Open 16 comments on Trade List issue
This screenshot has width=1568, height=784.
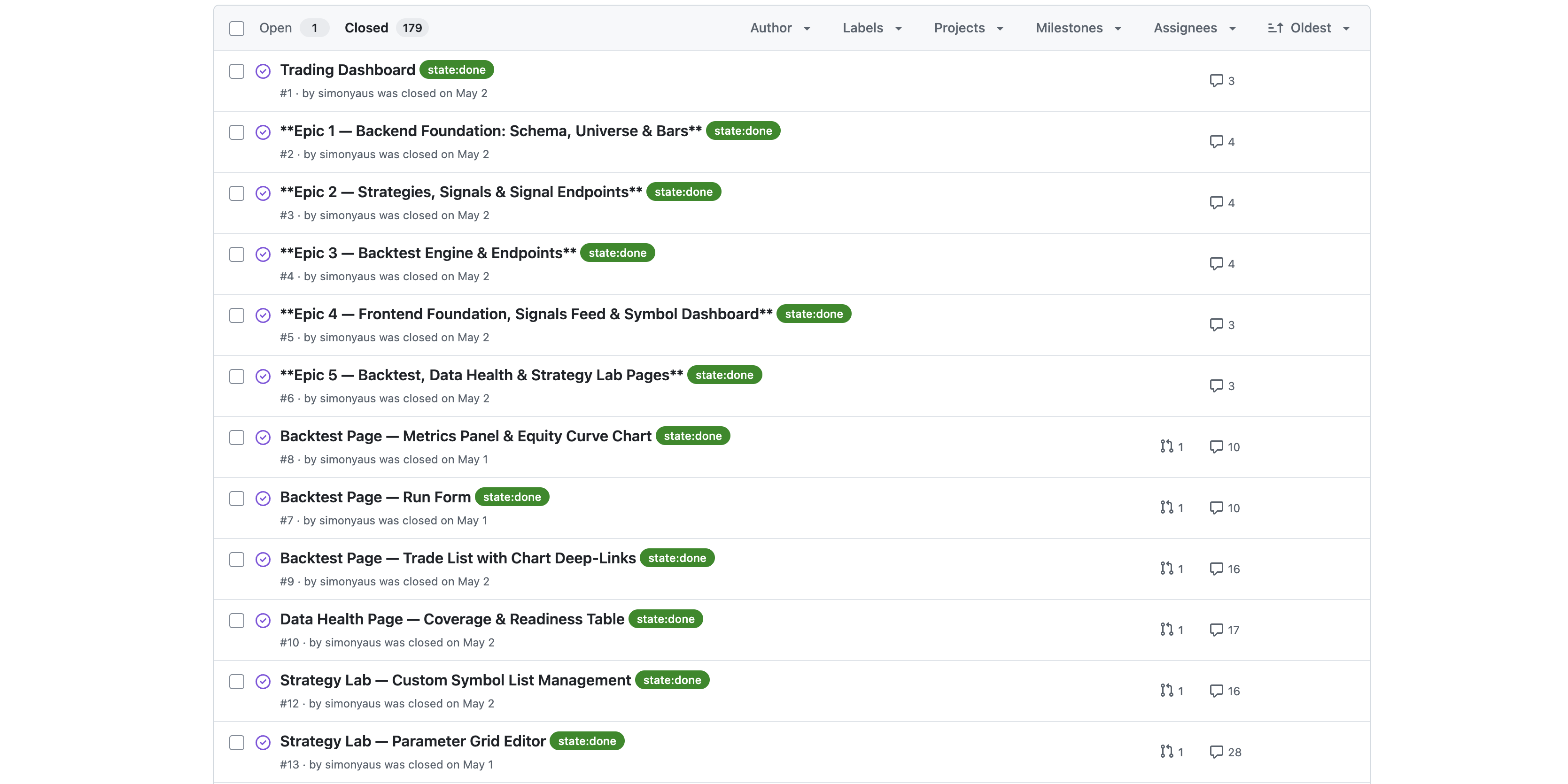pyautogui.click(x=1225, y=569)
